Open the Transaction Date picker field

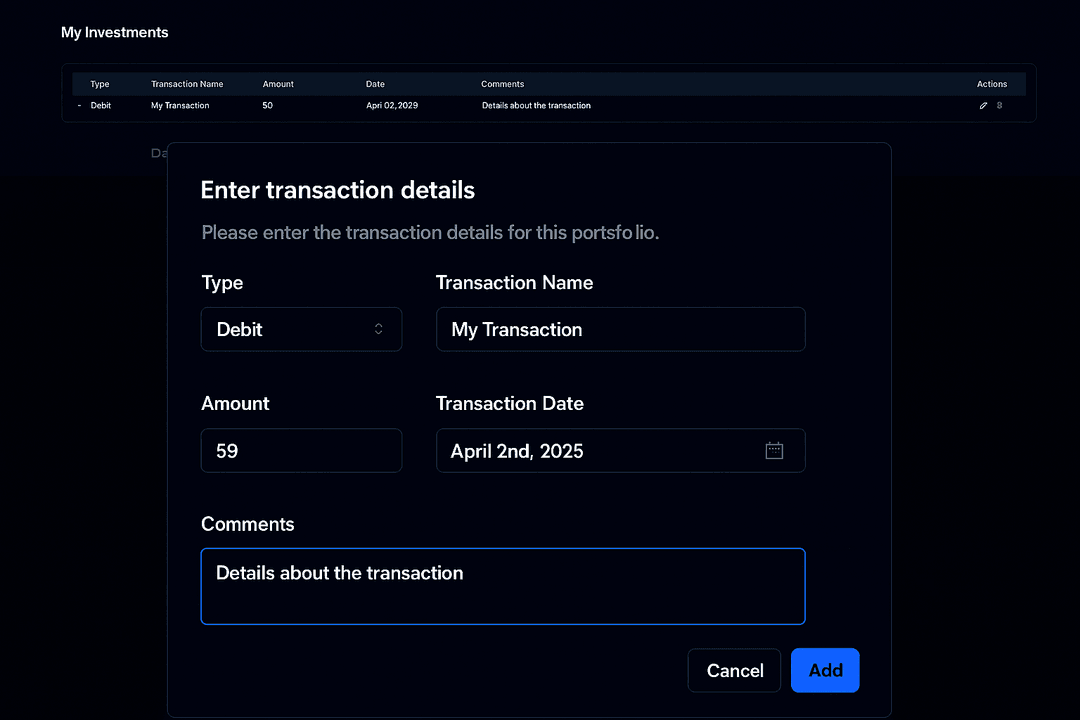coord(621,451)
